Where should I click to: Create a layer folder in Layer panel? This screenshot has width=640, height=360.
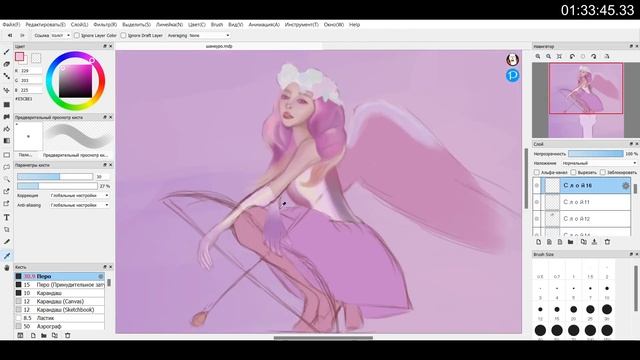click(571, 242)
